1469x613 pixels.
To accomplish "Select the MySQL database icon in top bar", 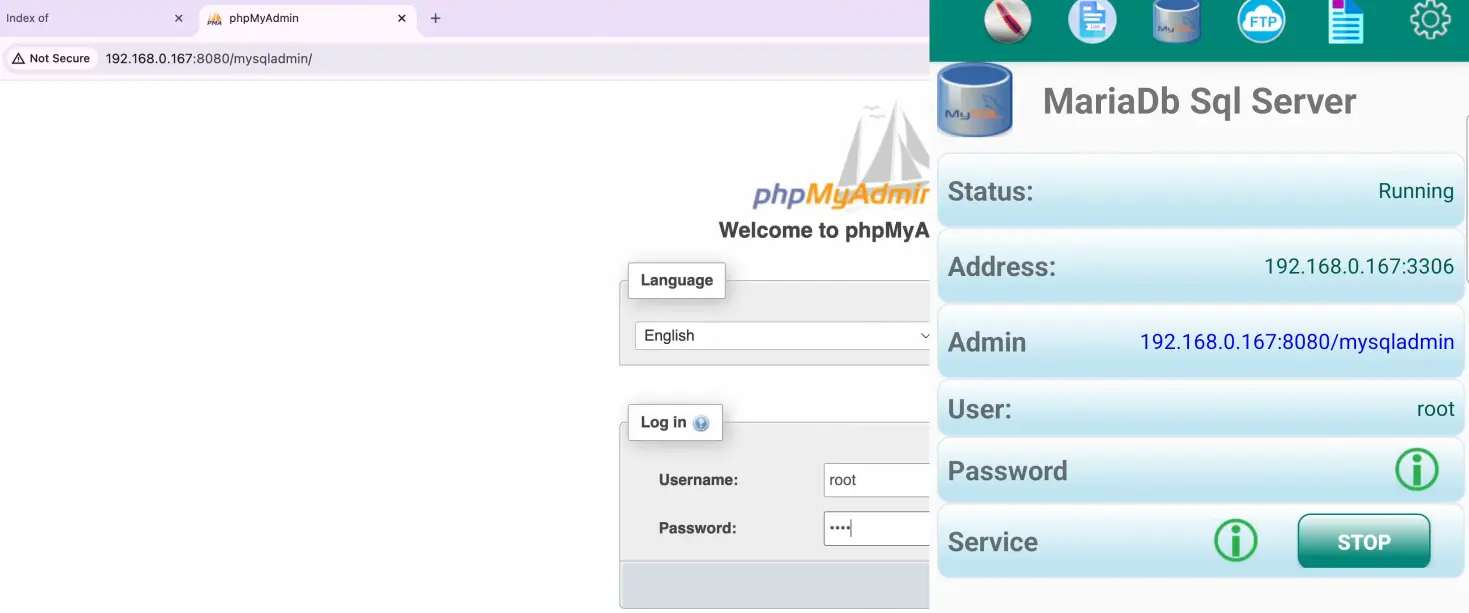I will pyautogui.click(x=1177, y=22).
